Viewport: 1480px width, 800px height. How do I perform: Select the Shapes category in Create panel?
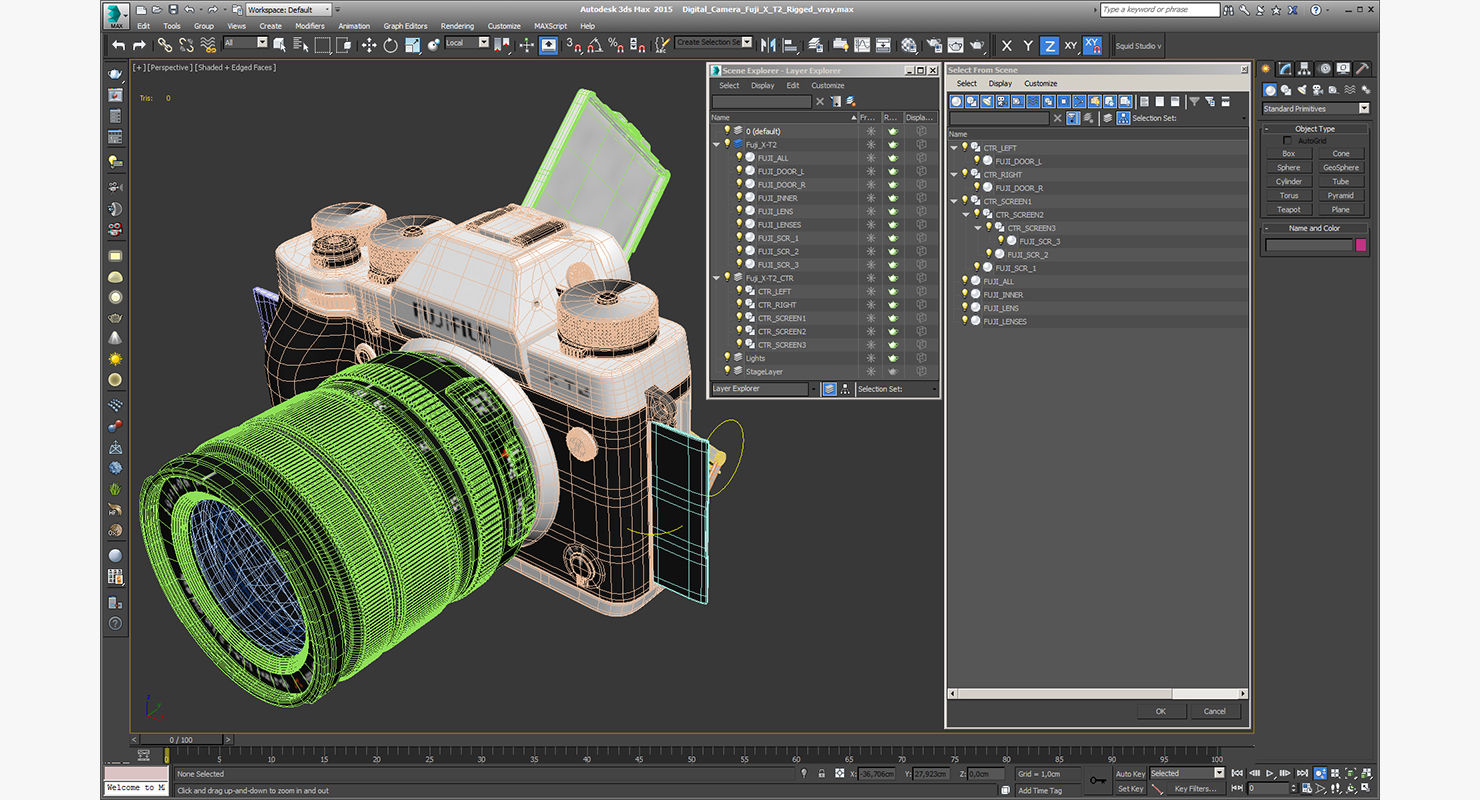[x=1286, y=90]
